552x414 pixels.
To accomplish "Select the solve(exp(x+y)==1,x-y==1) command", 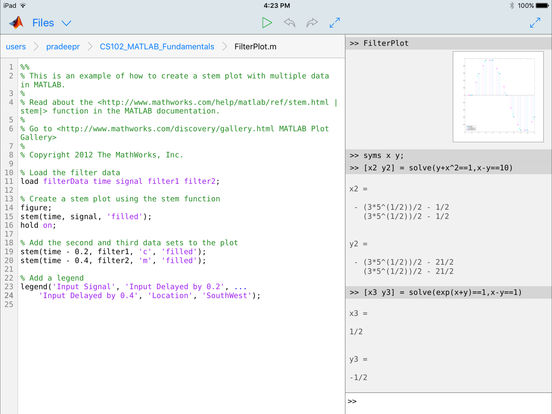I will click(449, 292).
